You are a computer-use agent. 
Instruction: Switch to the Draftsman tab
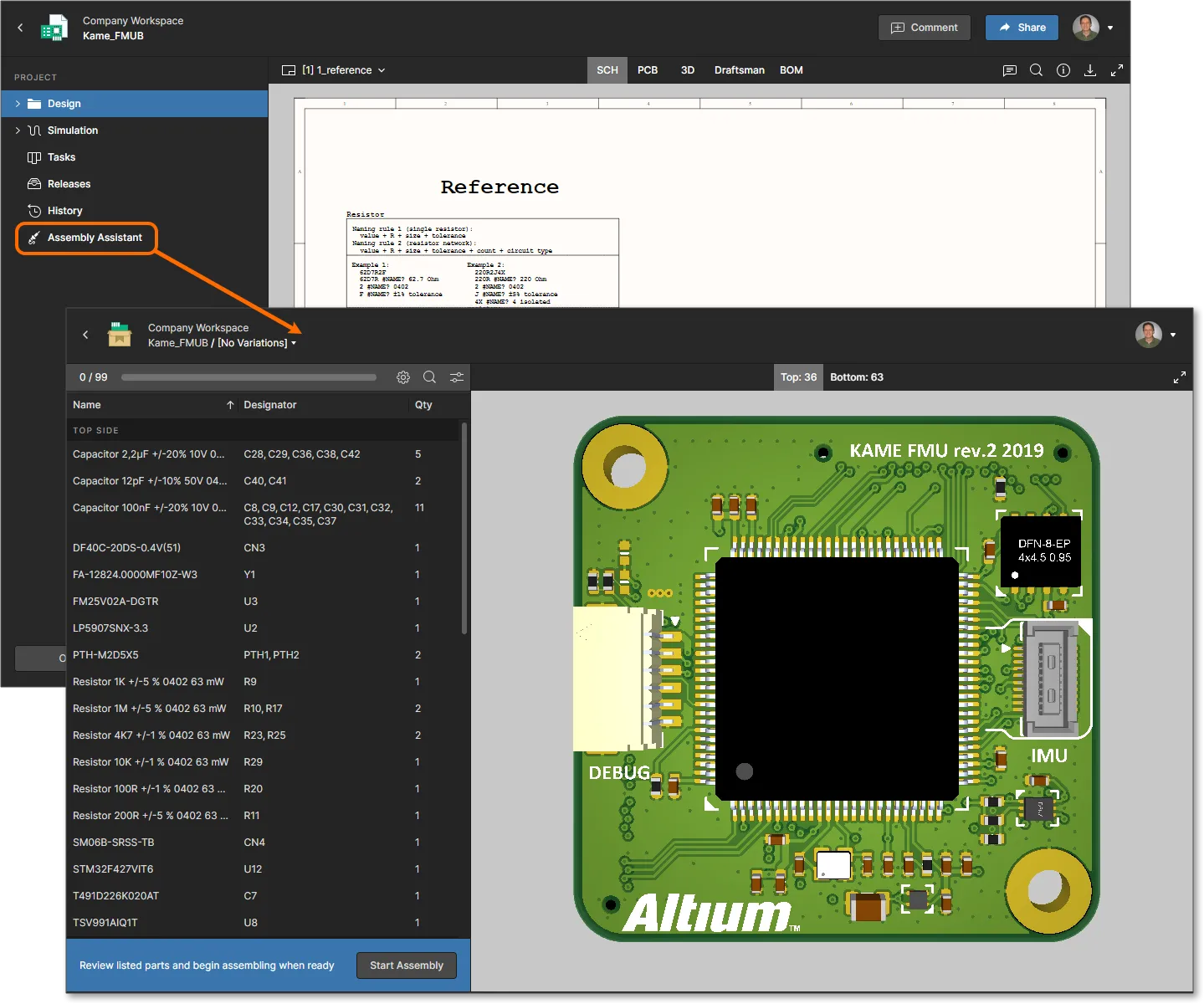click(x=740, y=70)
